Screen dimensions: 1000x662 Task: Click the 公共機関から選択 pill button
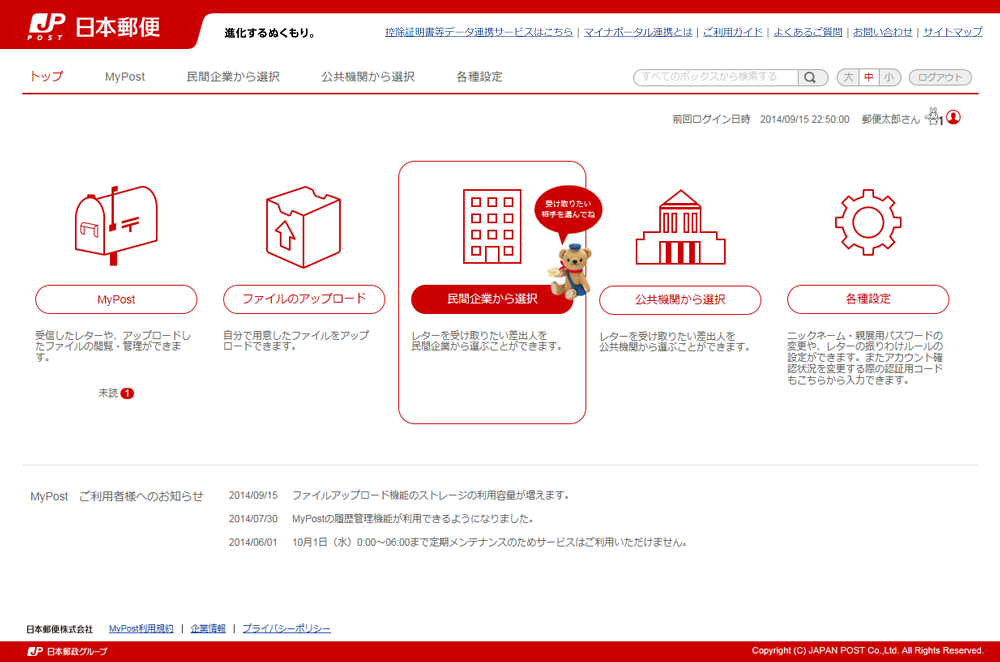tap(680, 299)
